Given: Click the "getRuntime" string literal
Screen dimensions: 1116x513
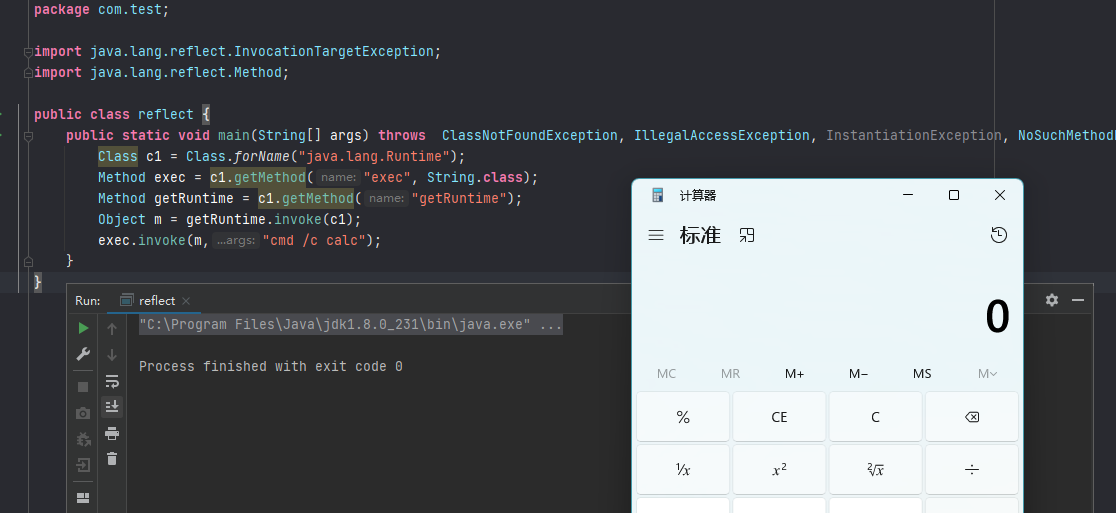Looking at the screenshot, I should tap(459, 199).
